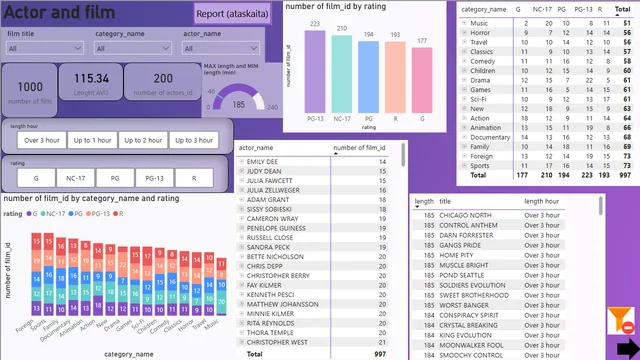Click the length hour column header

click(x=542, y=201)
